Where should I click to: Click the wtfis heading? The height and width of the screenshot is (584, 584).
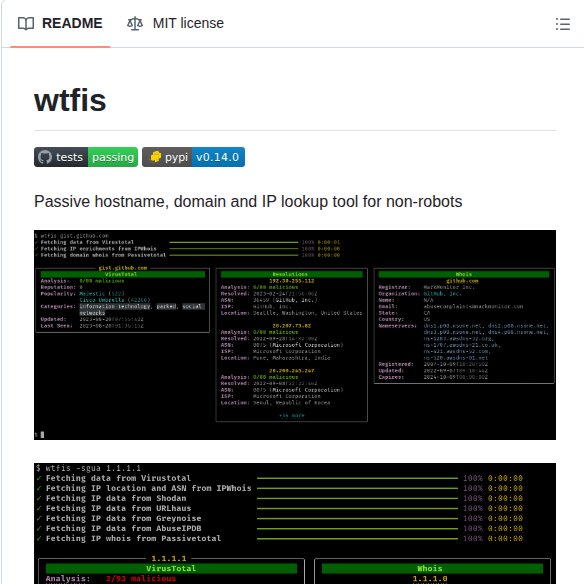click(x=70, y=101)
